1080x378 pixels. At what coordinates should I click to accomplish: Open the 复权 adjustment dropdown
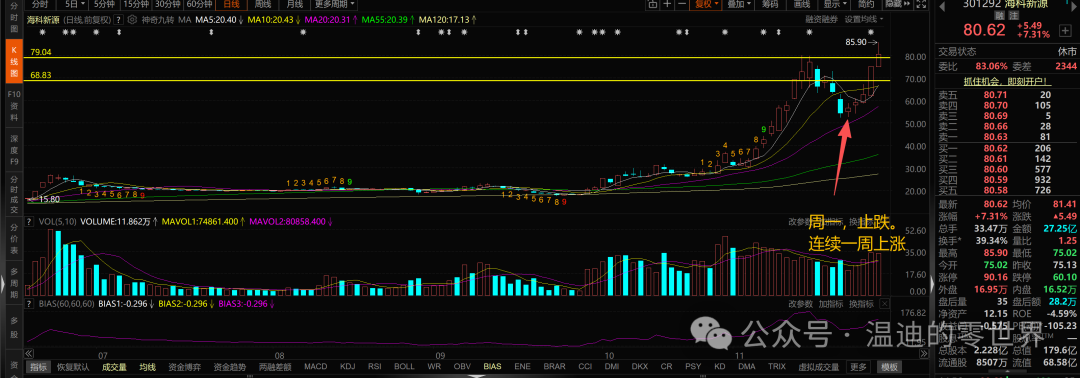(707, 4)
